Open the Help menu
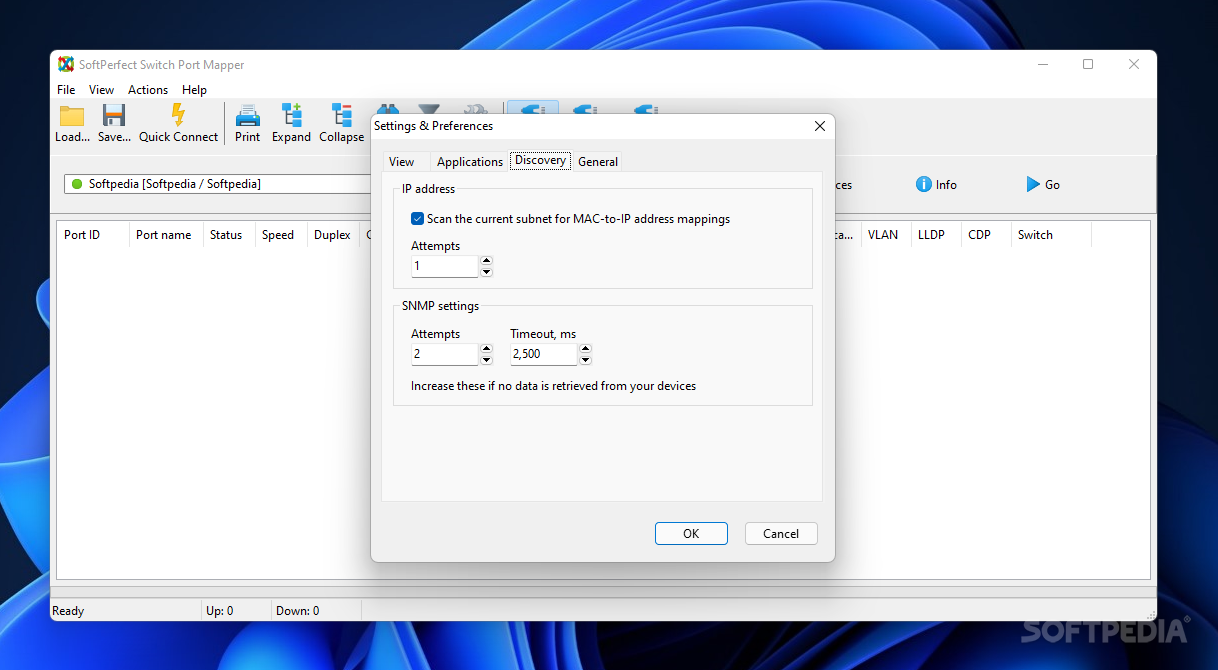The image size is (1218, 670). pyautogui.click(x=194, y=89)
